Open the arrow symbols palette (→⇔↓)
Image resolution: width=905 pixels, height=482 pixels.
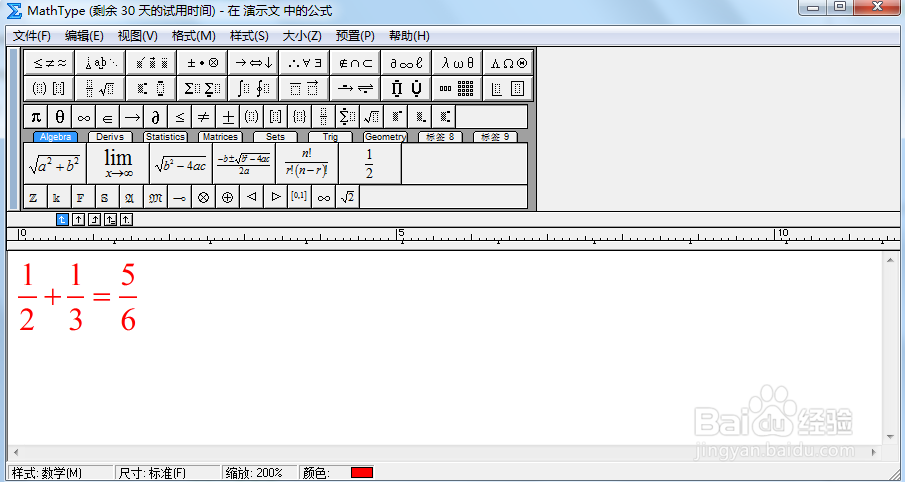tap(253, 63)
